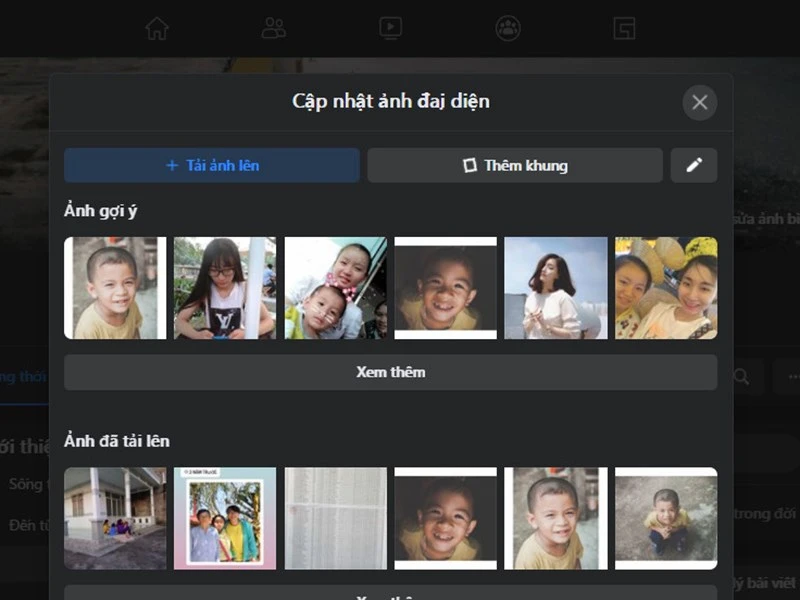This screenshot has height=600, width=800.
Task: Click the Tải ảnh lên button
Action: 211,165
